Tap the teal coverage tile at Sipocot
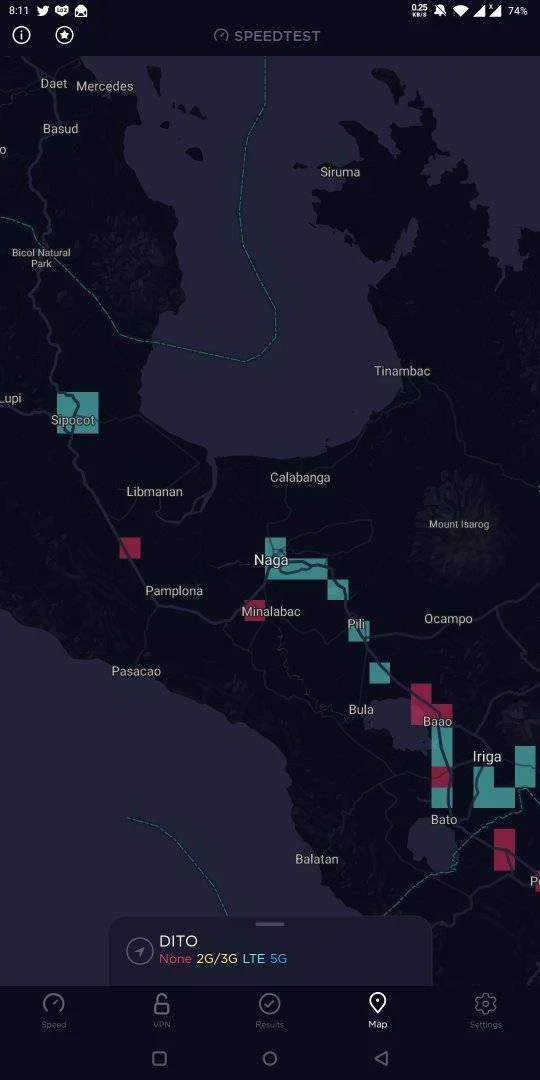The width and height of the screenshot is (540, 1080). point(78,413)
